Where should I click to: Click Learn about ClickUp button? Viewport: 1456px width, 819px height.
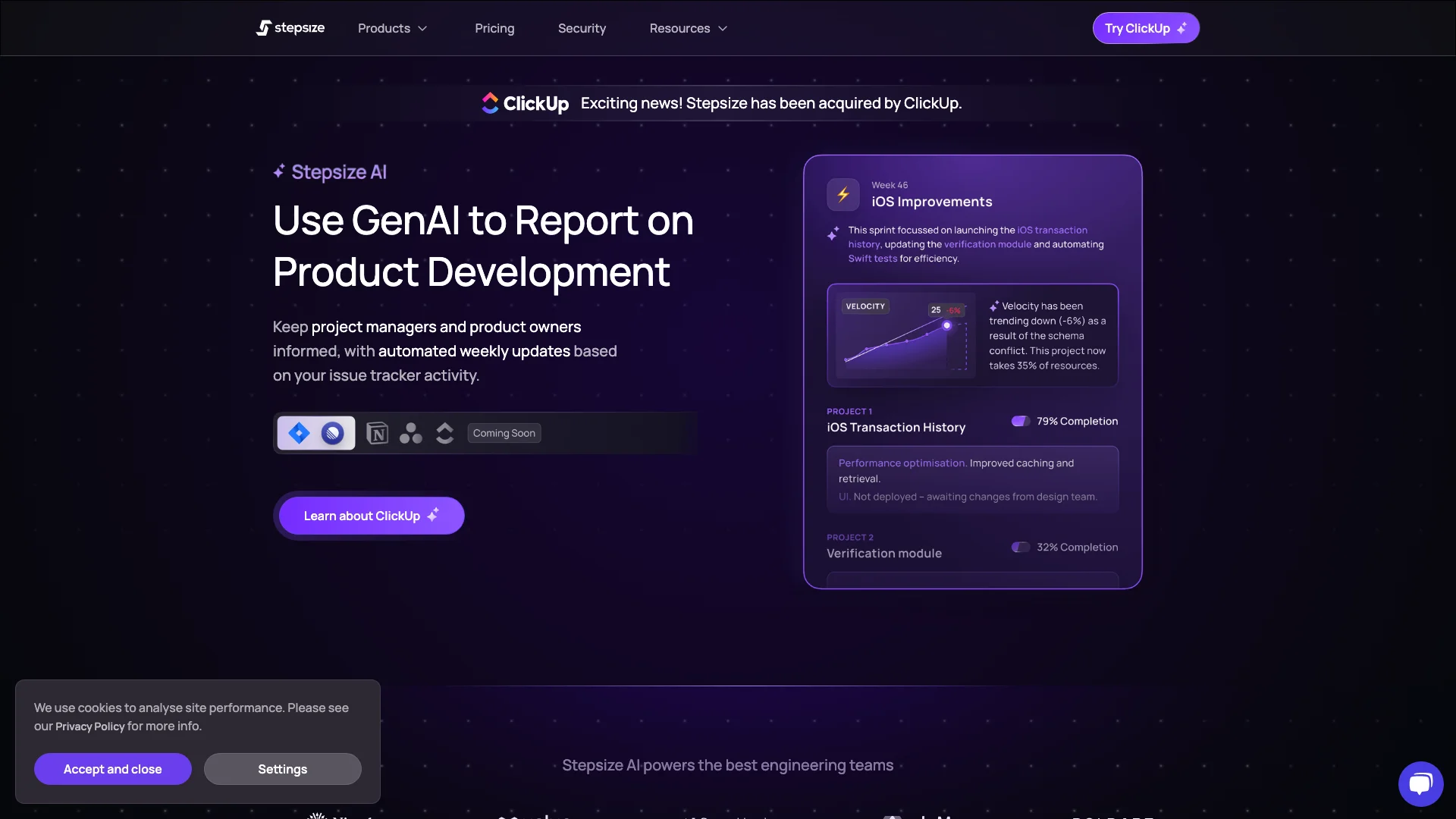pos(371,515)
